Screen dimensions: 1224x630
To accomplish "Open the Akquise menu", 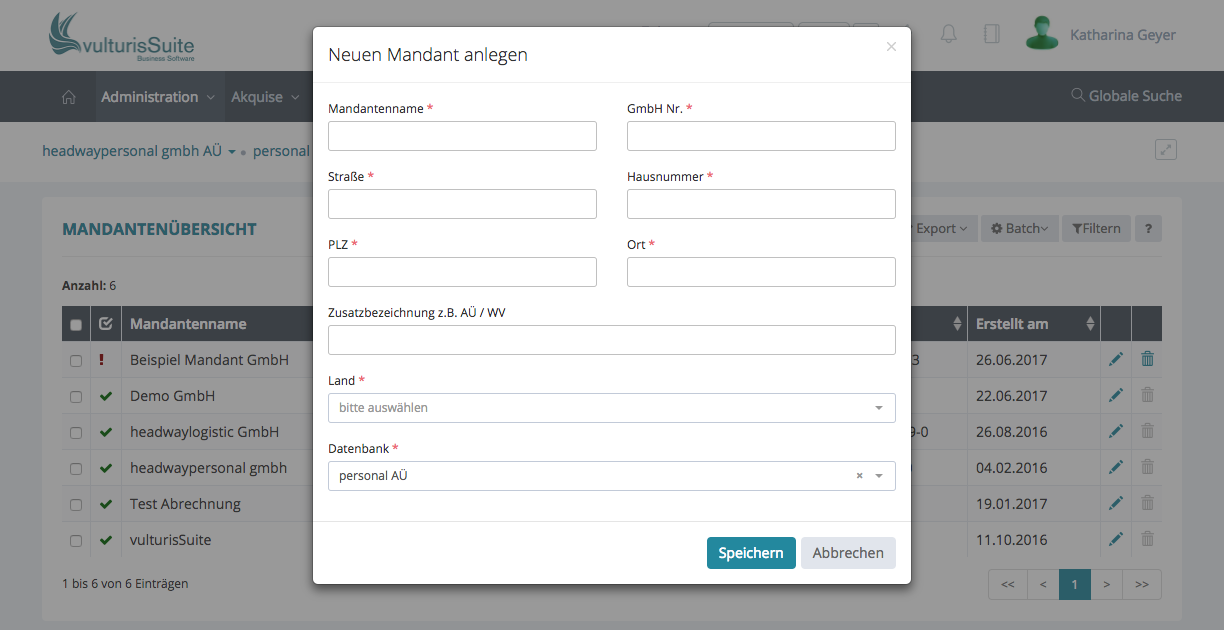I will tap(264, 97).
